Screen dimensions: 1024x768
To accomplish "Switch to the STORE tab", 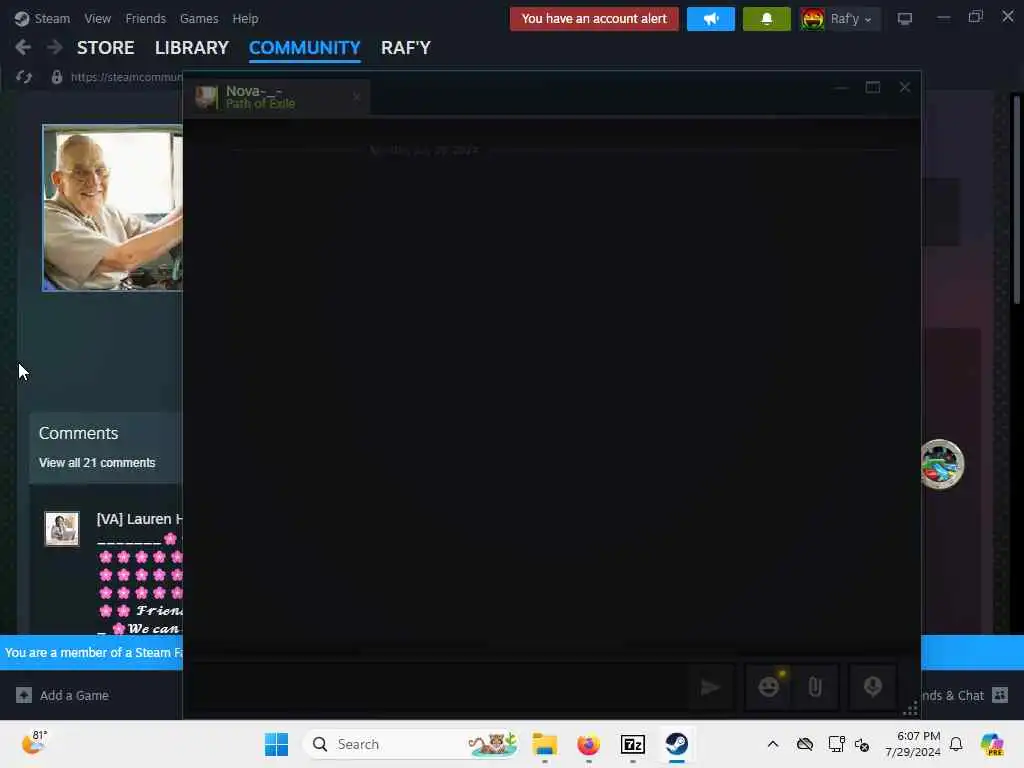I will (x=105, y=48).
